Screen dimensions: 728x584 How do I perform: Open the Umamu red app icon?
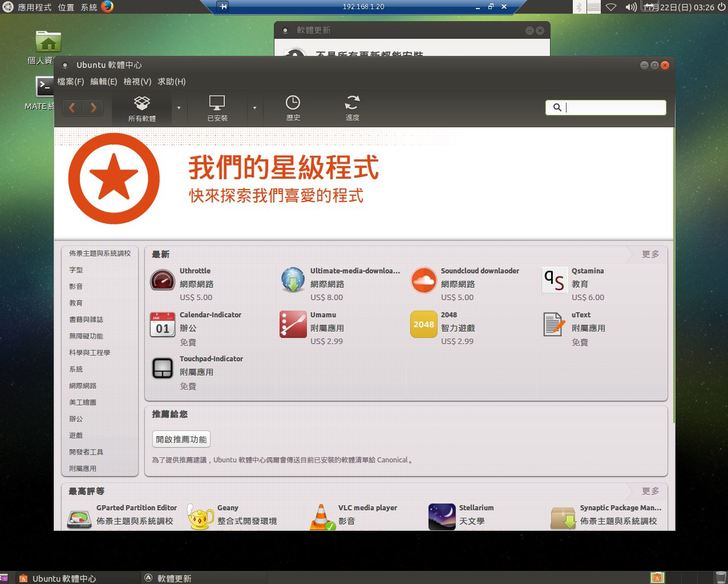point(293,324)
